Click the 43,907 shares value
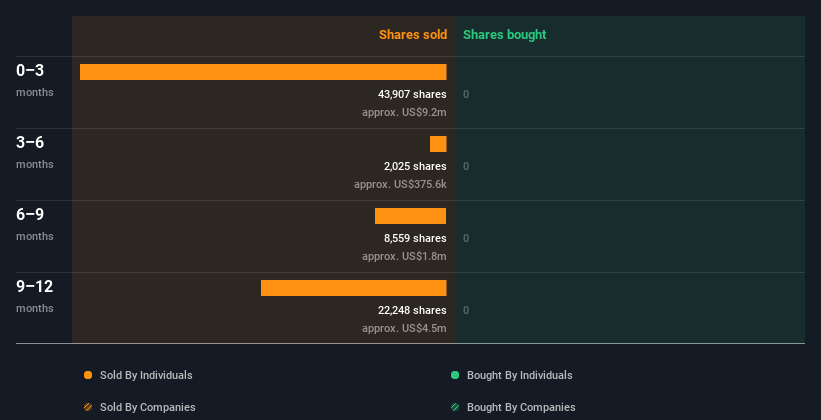The height and width of the screenshot is (420, 821). pos(412,94)
